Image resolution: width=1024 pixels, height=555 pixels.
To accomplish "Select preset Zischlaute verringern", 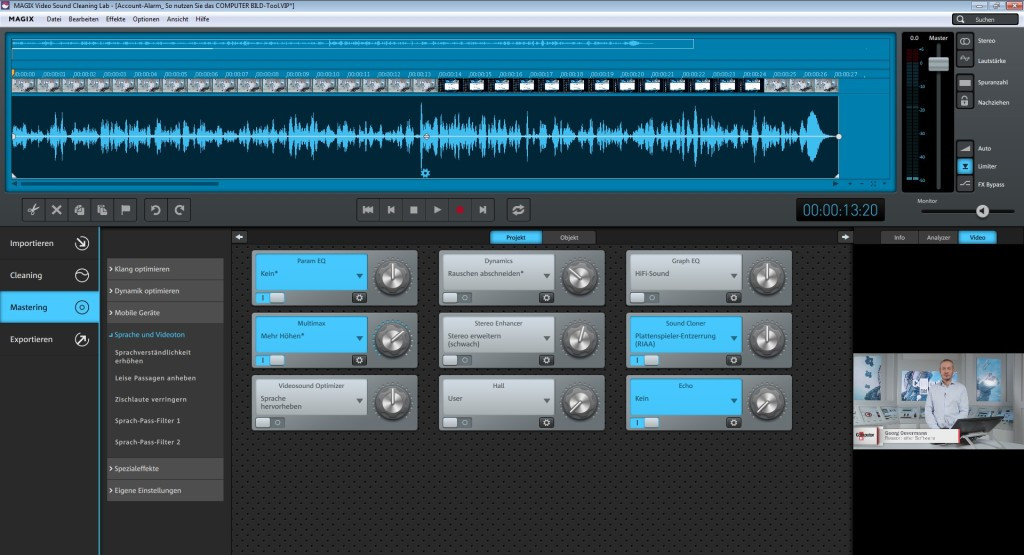I will (x=151, y=400).
